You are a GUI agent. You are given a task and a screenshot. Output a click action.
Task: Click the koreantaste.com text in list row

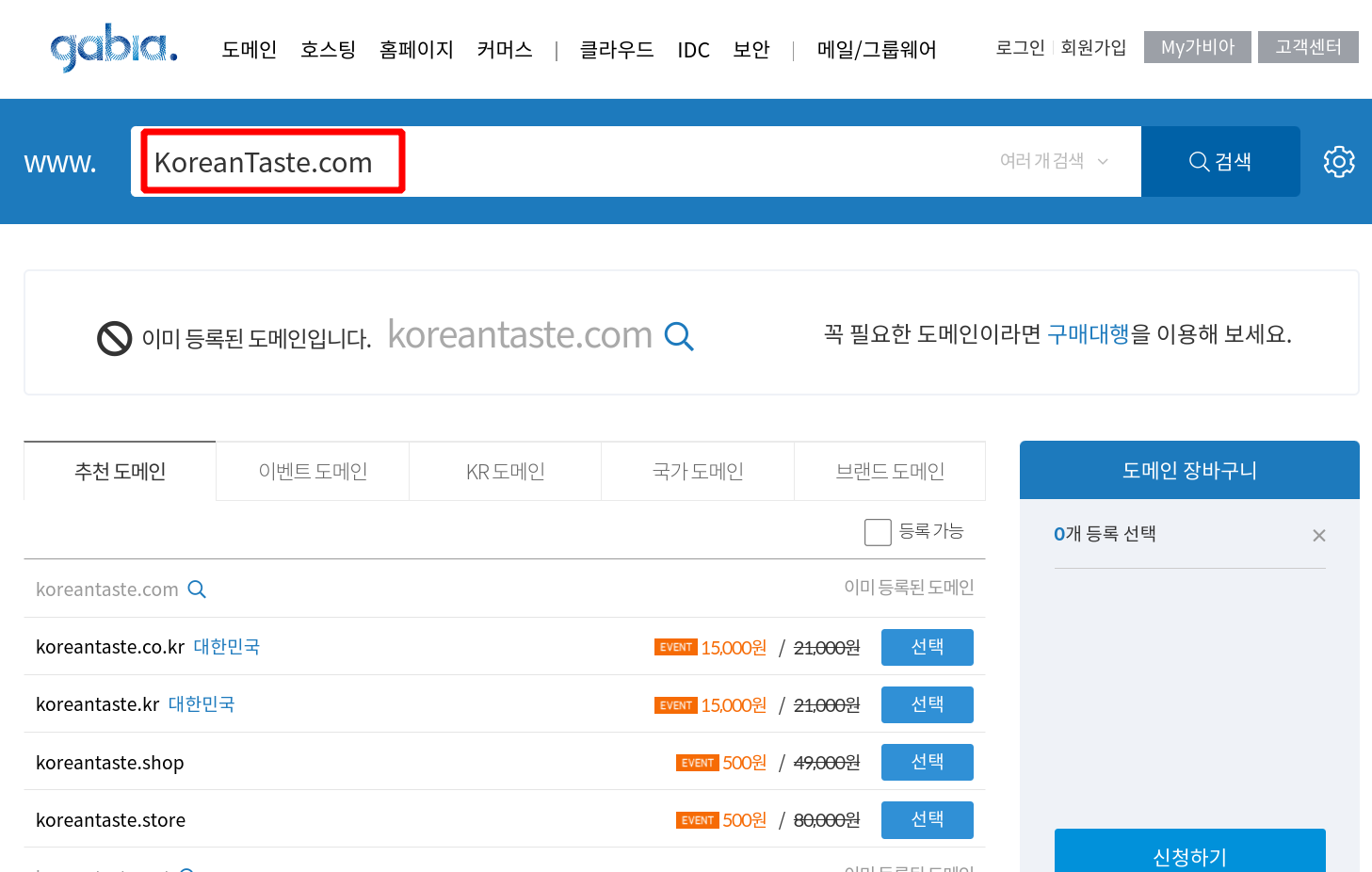107,589
